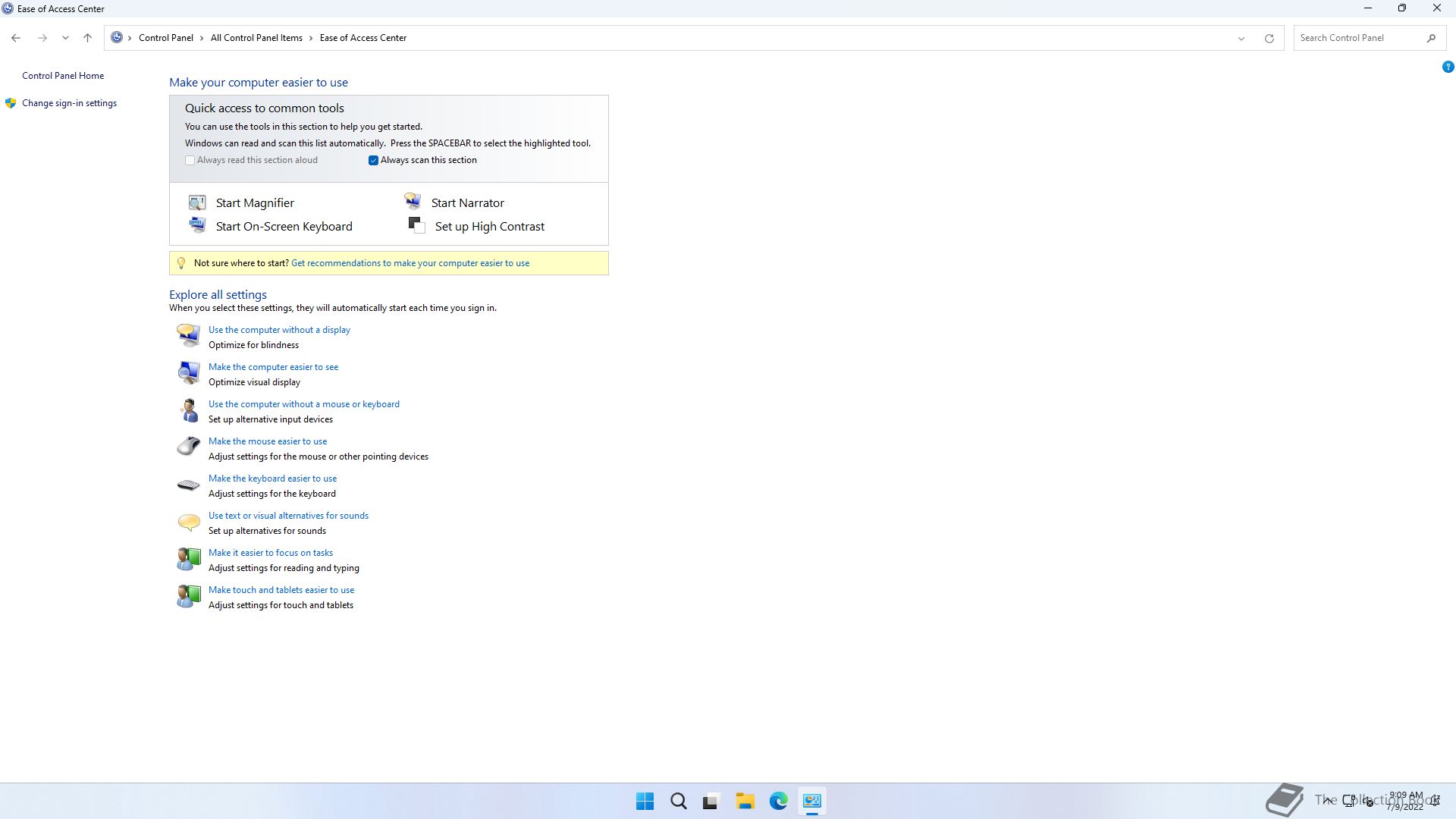Select Control Panel breadcrumb item
The height and width of the screenshot is (819, 1456).
[x=165, y=38]
